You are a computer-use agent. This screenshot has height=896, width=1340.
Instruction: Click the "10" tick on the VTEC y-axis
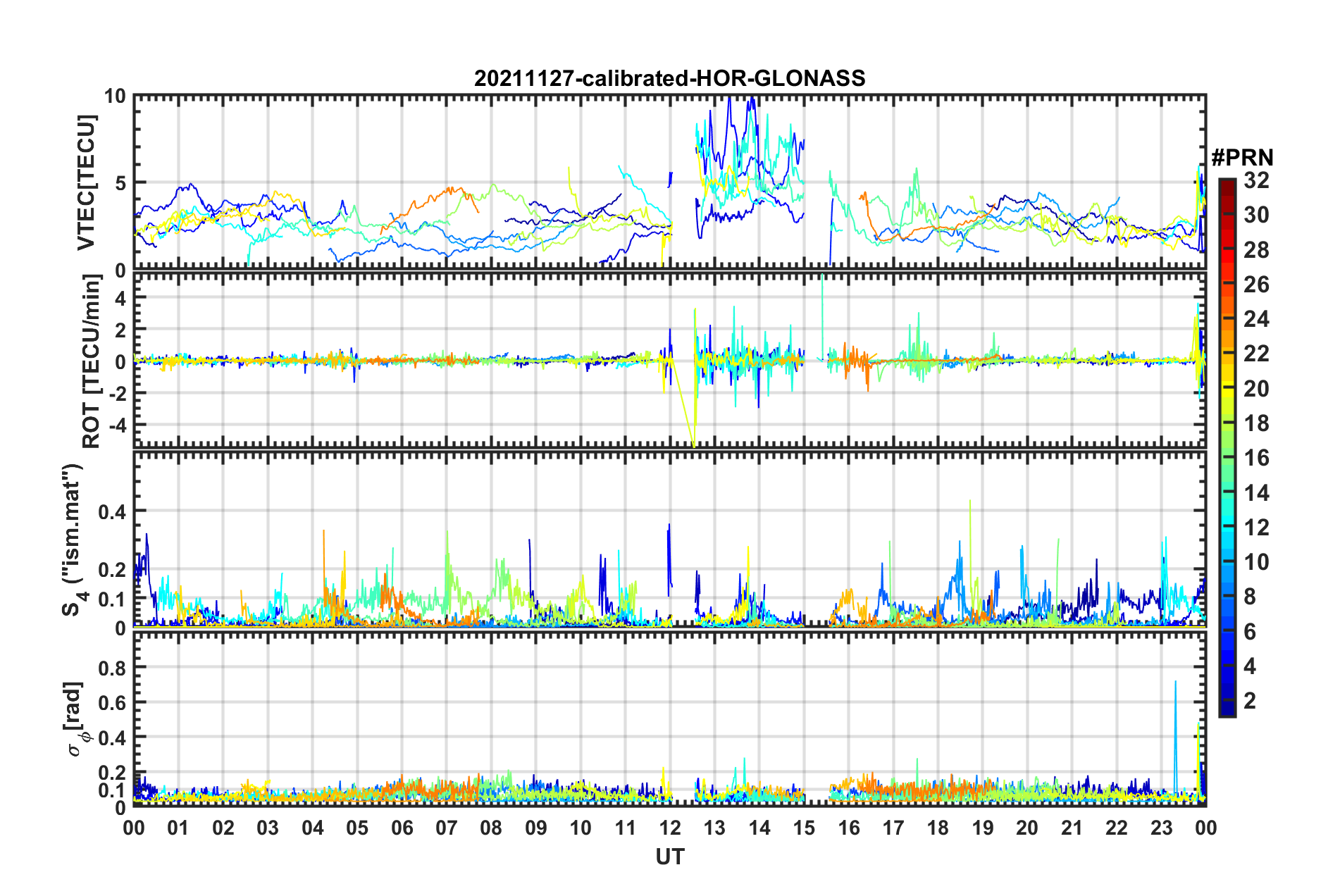[115, 96]
